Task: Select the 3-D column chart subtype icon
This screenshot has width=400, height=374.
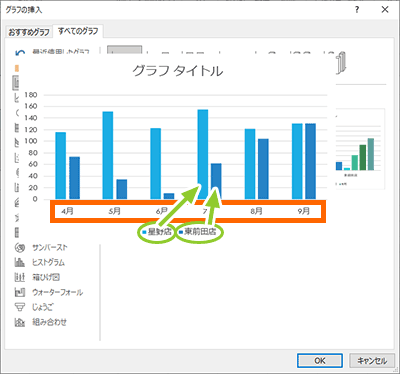Action: (341, 63)
